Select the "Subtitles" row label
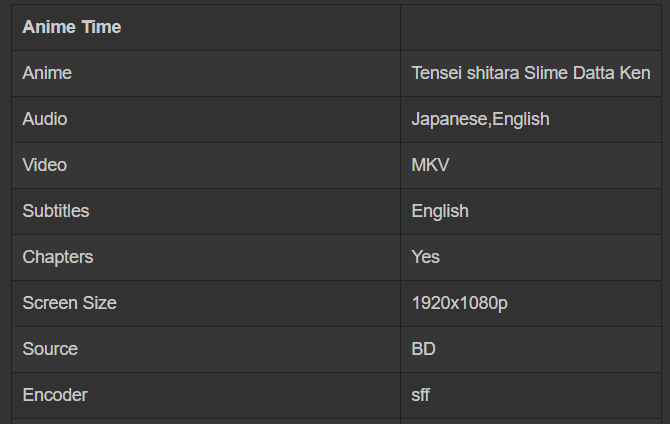 coord(56,211)
